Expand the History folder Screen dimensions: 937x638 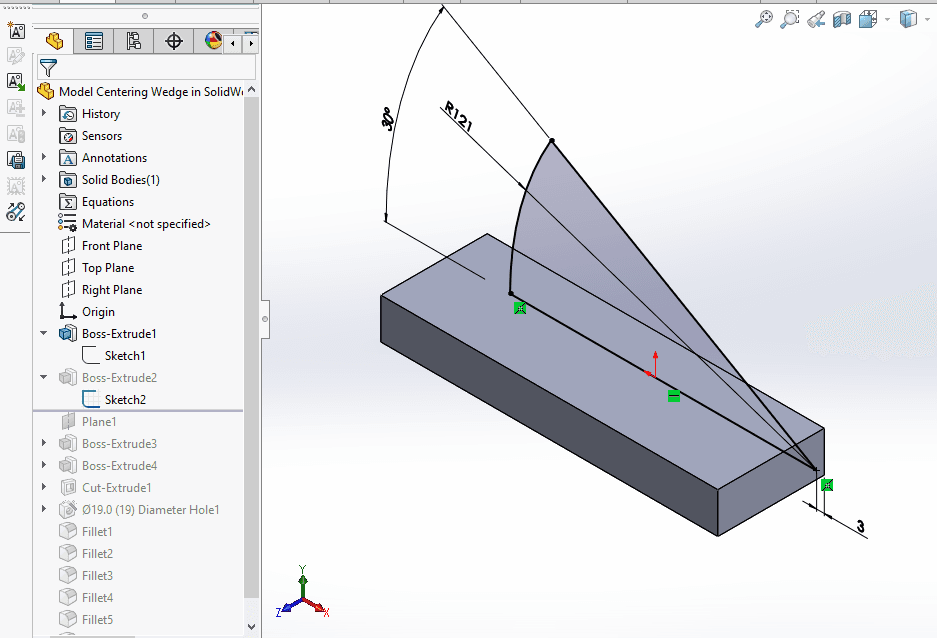tap(42, 113)
